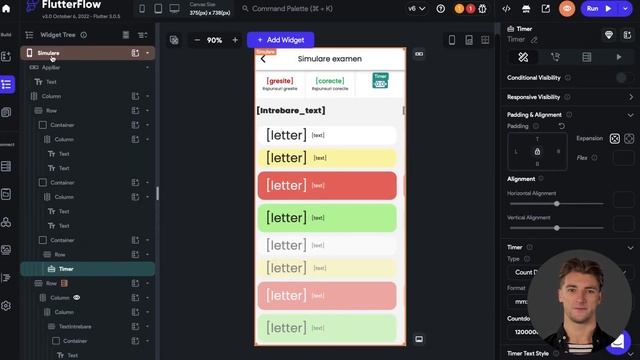Screen dimensions: 640x360
Task: Select Simulare page in widget tree
Action: click(88, 53)
